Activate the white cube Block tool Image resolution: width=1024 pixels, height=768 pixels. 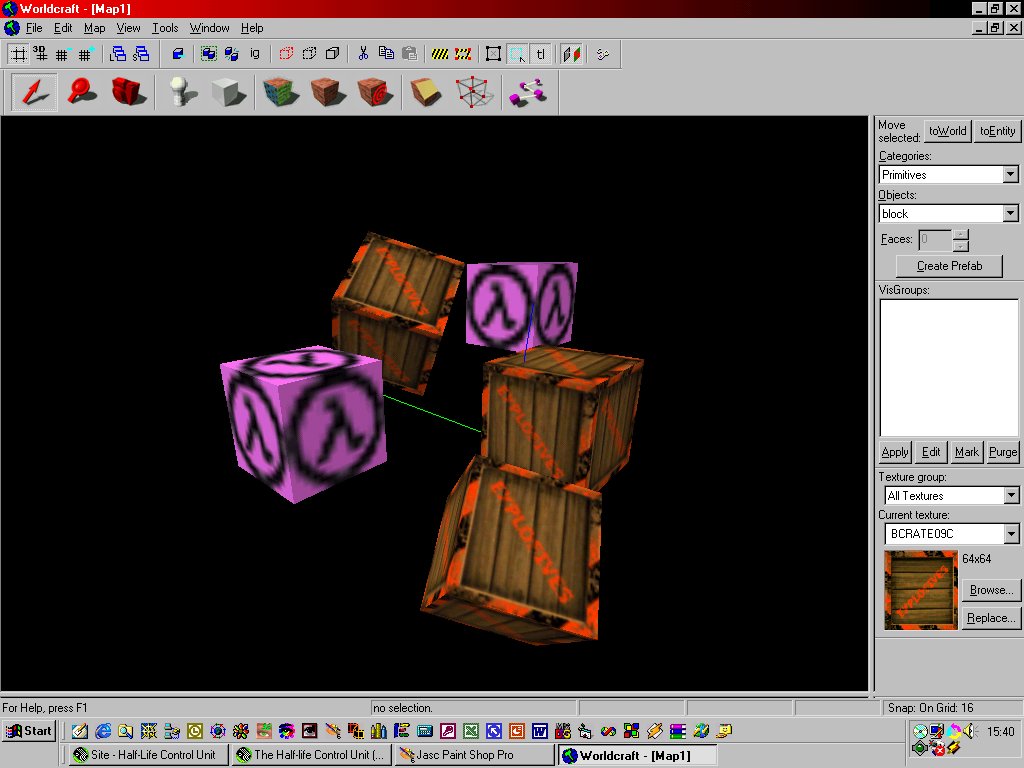tap(228, 92)
